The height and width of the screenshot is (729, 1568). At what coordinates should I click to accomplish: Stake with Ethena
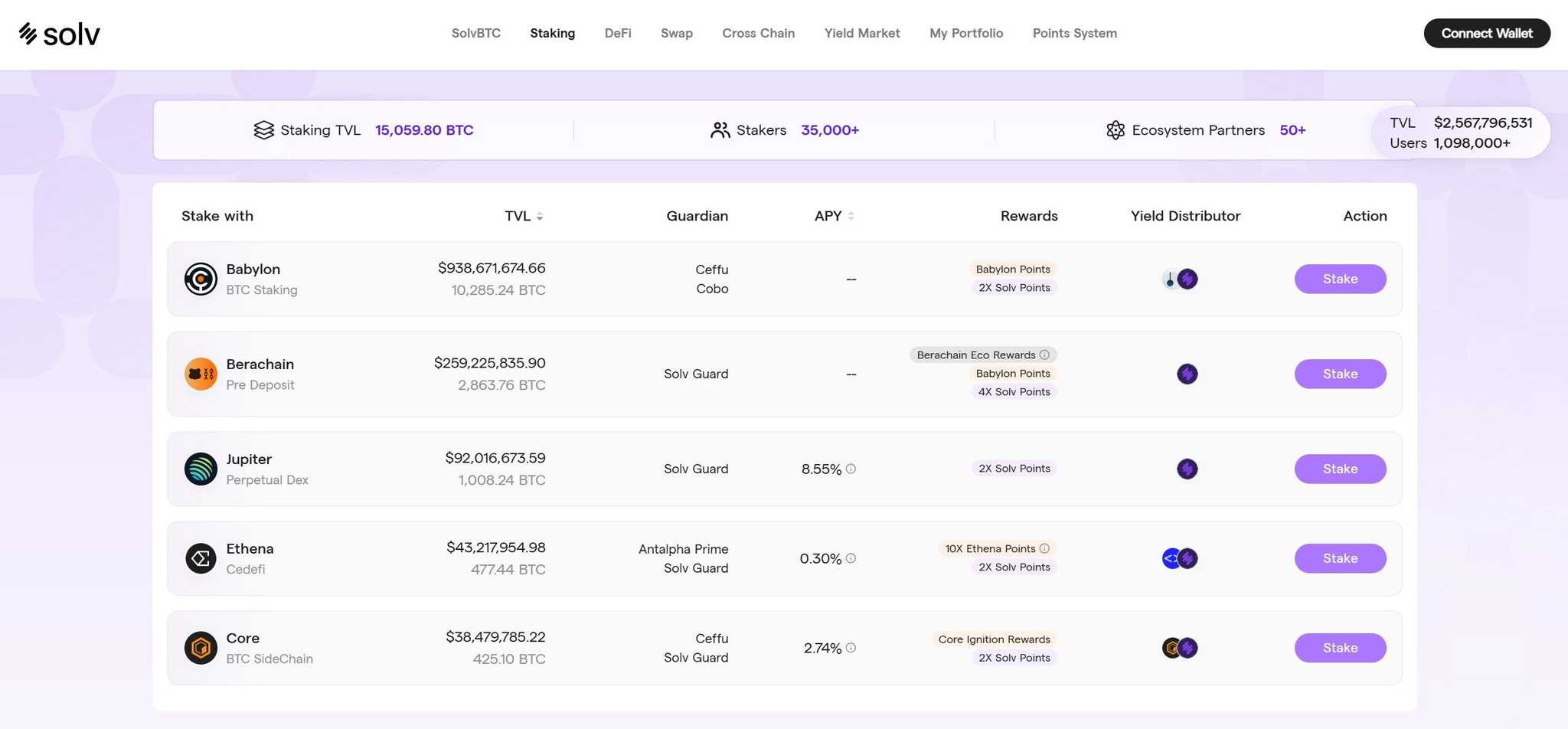pos(1340,558)
